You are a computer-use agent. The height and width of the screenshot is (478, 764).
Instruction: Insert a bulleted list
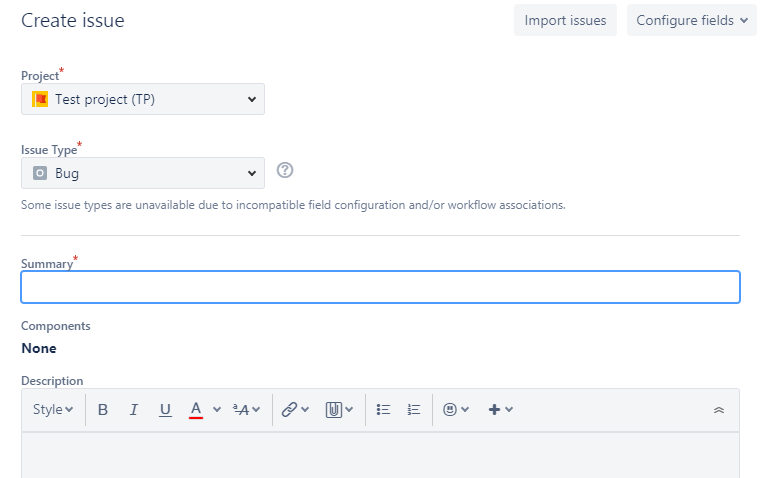point(383,410)
